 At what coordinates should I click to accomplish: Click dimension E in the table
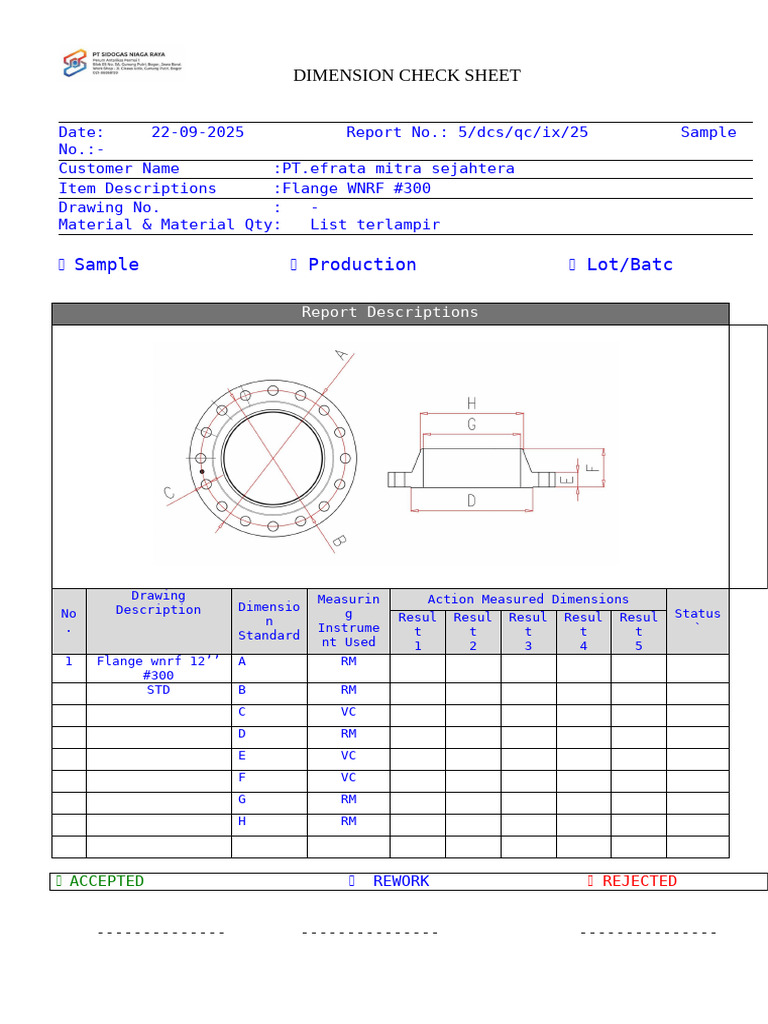(242, 756)
